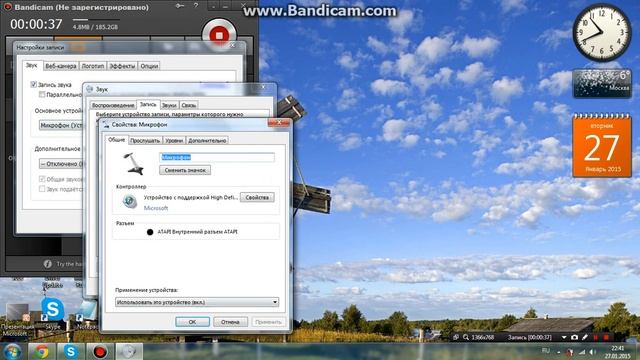Confirm with OK in microphone properties
Image resolution: width=640 pixels, height=360 pixels.
click(192, 322)
